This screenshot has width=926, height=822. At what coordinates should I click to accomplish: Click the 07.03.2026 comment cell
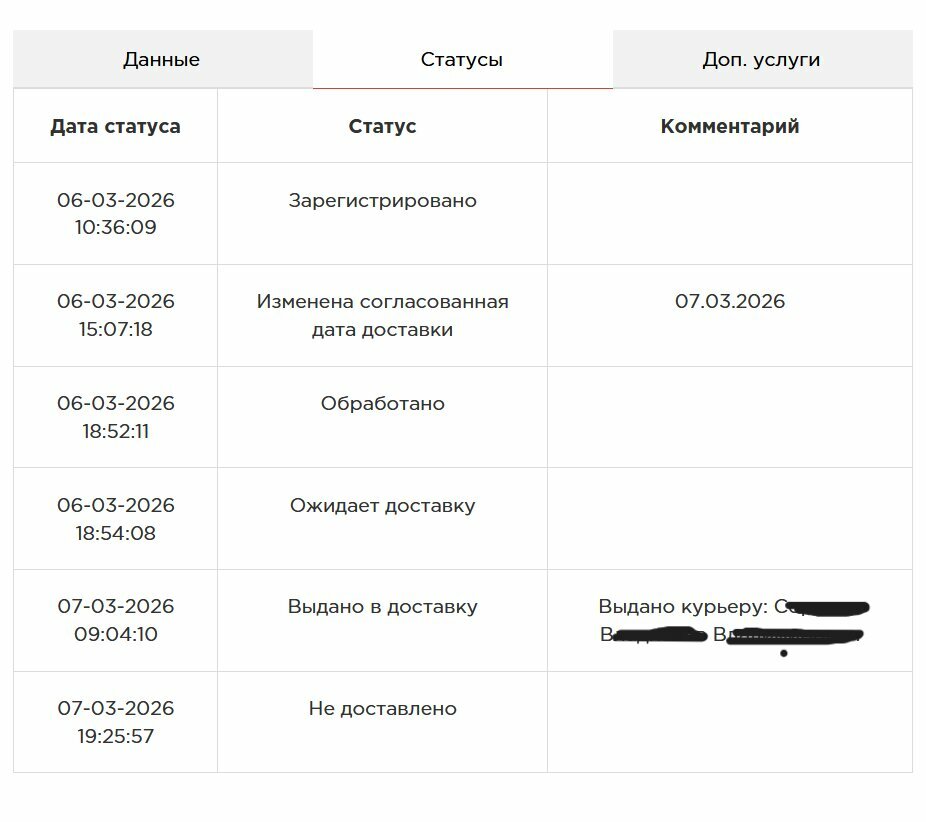(730, 302)
